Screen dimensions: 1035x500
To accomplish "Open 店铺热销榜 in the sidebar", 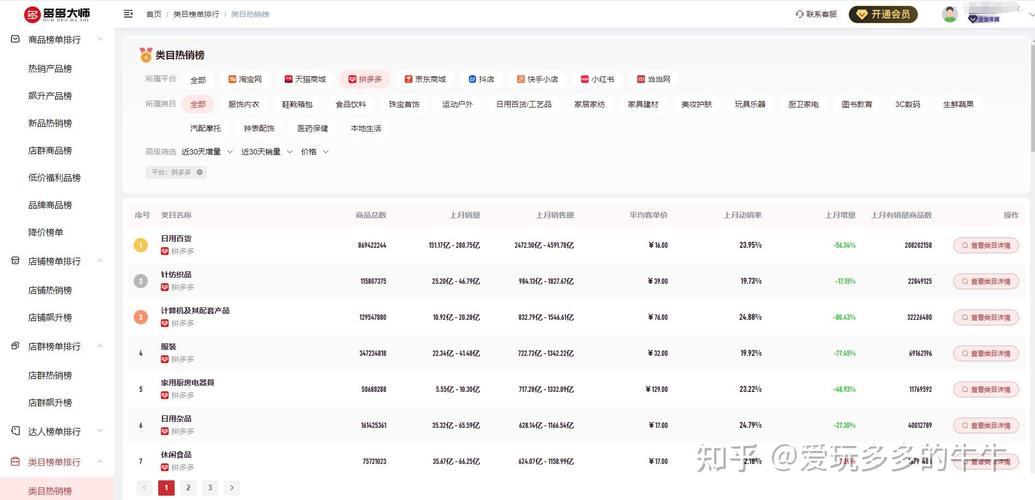I will pyautogui.click(x=50, y=290).
